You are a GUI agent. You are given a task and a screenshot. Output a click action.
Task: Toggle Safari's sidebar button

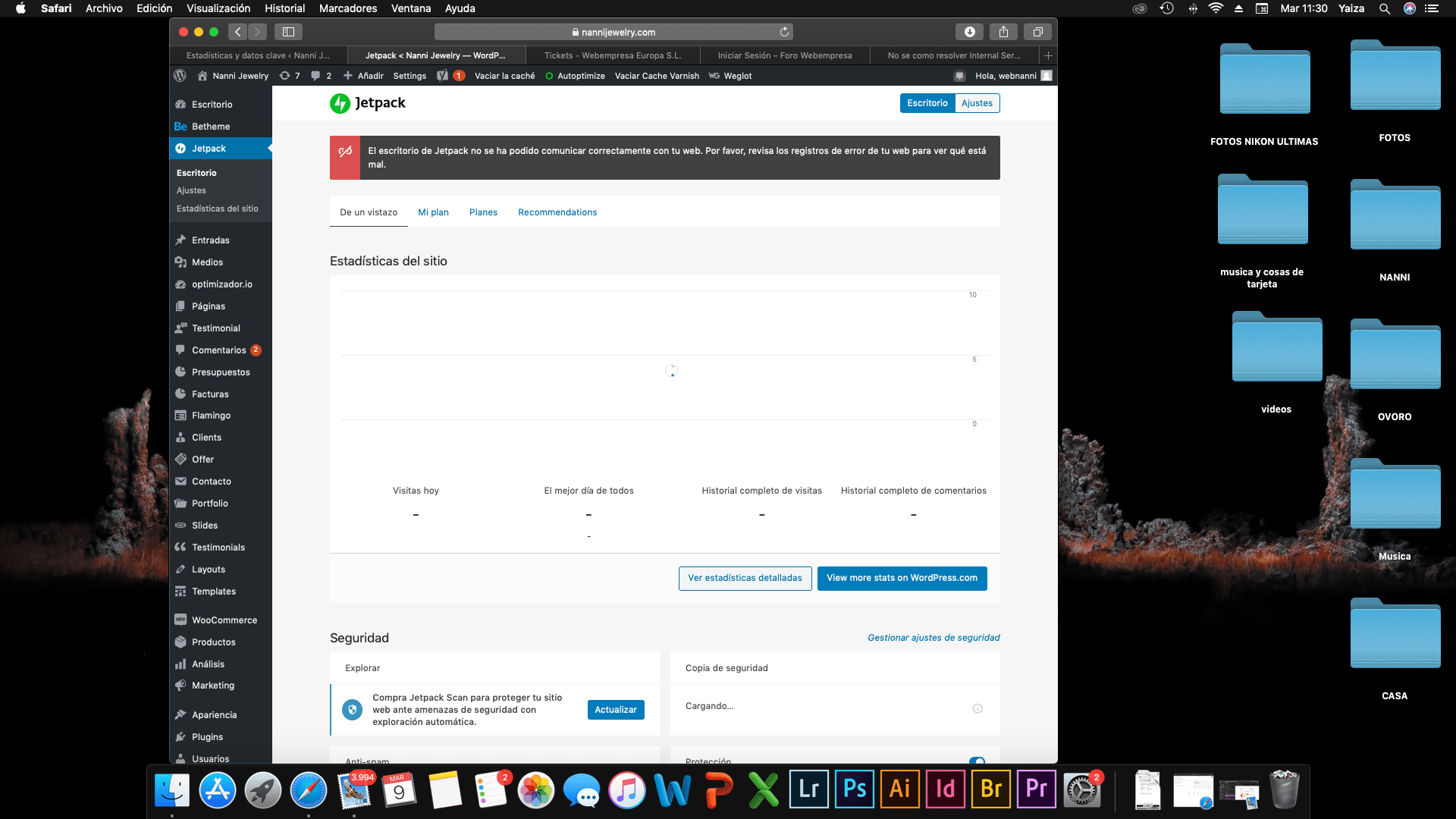(x=288, y=32)
